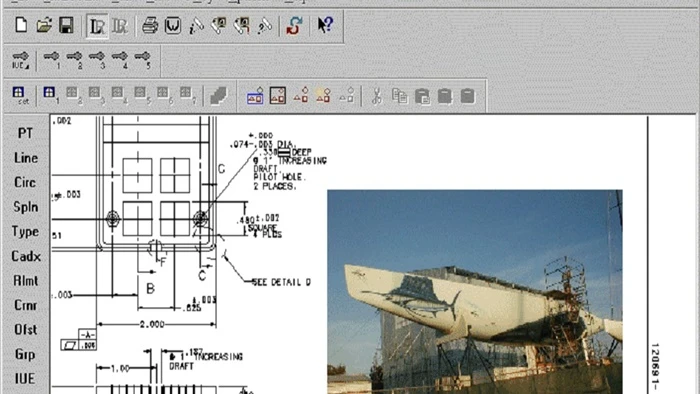Screen dimensions: 700x394
Task: Select key number 5 icon
Action: pos(142,60)
